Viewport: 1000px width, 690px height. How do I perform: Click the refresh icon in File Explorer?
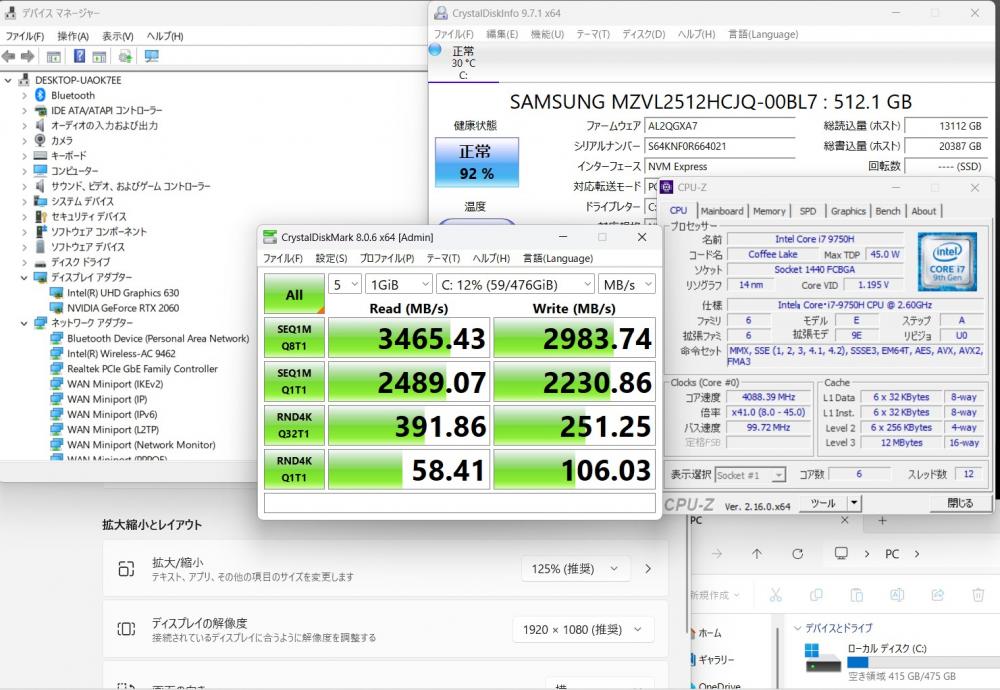(x=797, y=554)
